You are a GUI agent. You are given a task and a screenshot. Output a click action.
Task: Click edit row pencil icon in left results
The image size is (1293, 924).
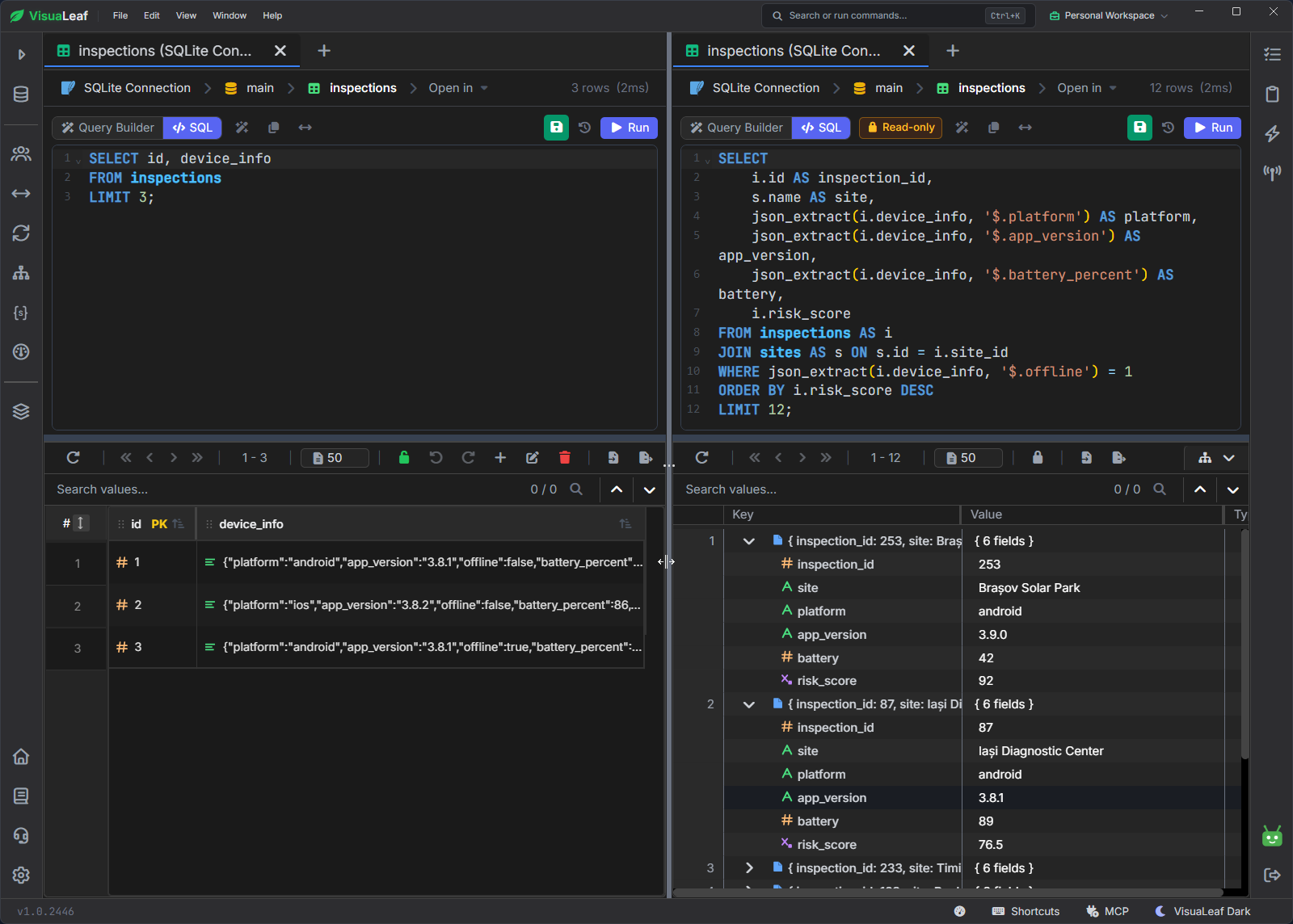tap(533, 458)
